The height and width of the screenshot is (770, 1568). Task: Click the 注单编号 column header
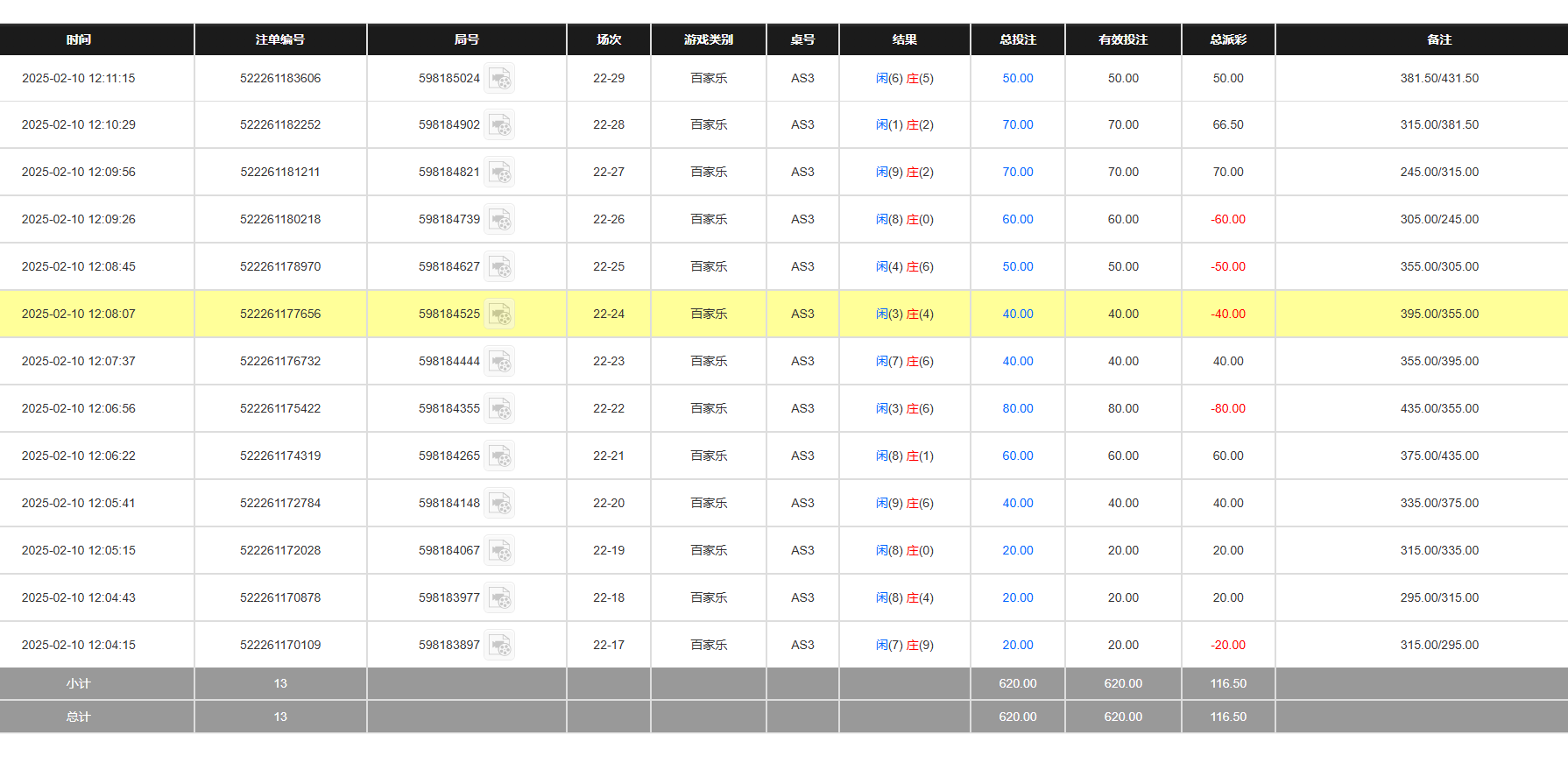click(280, 39)
